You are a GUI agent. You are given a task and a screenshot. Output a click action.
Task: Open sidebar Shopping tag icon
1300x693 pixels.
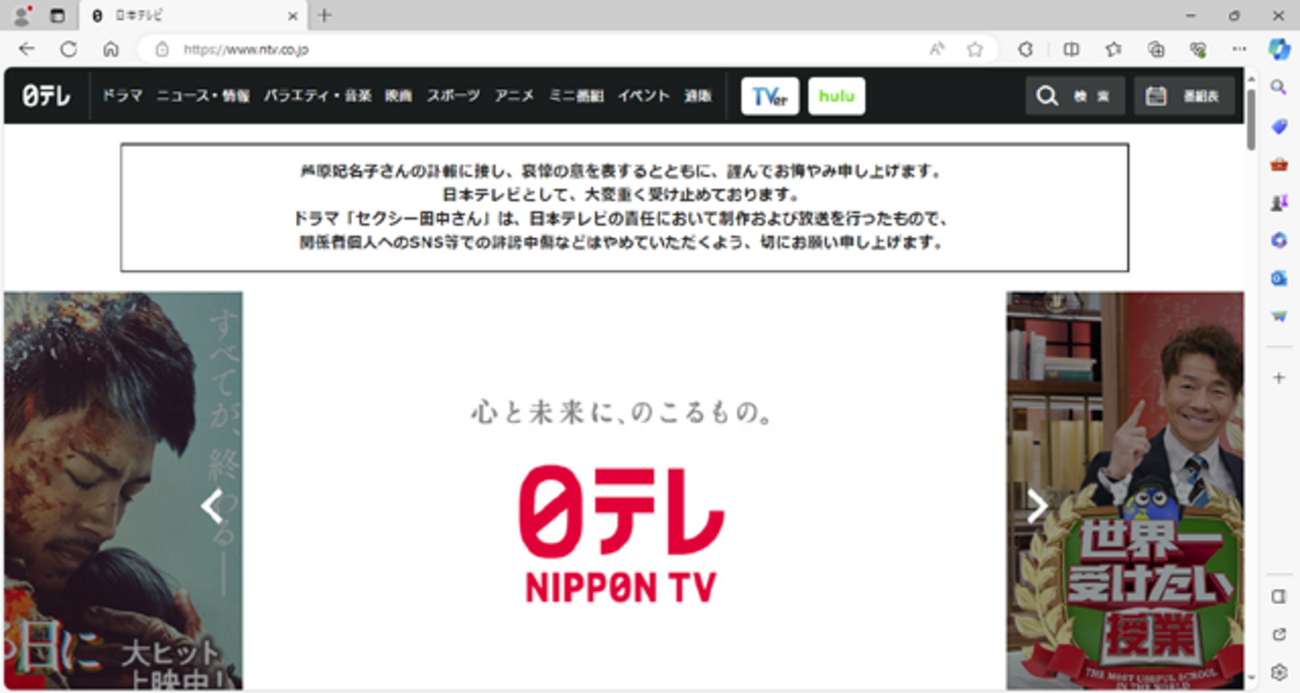[x=1278, y=126]
